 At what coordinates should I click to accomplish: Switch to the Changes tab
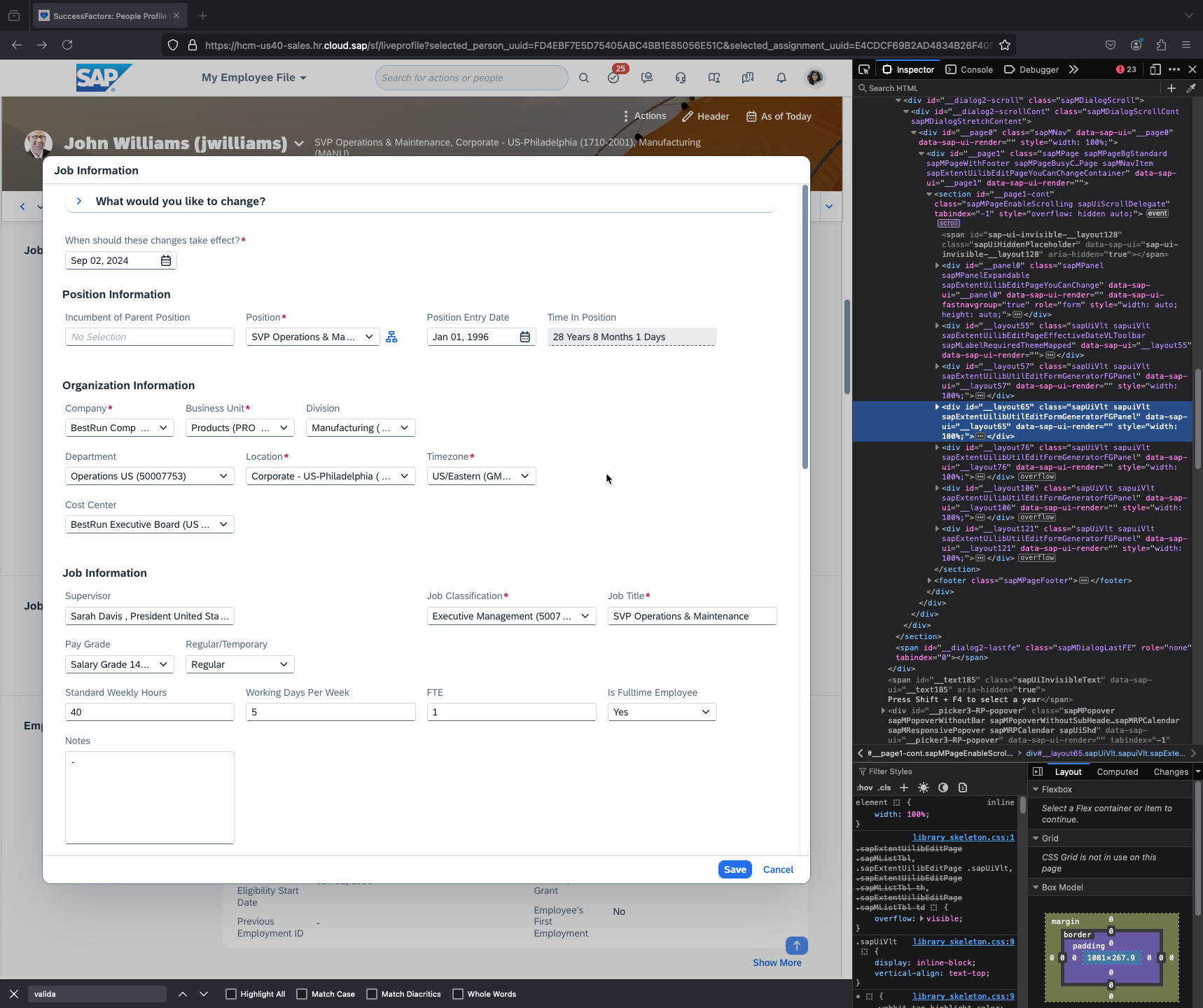point(1171,772)
